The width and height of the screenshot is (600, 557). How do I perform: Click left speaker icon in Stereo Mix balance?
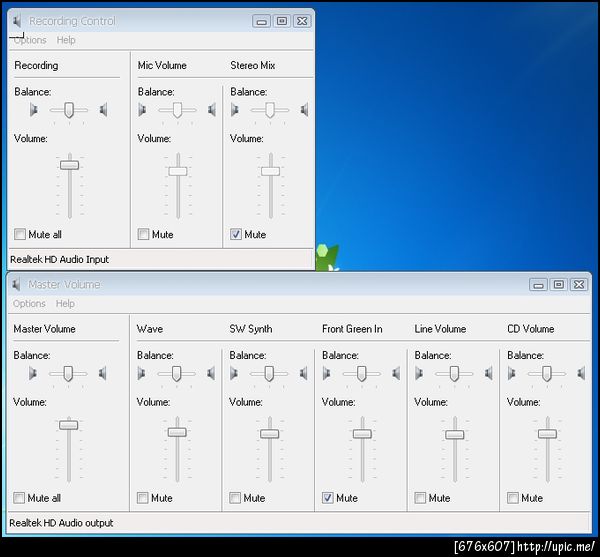[x=235, y=110]
